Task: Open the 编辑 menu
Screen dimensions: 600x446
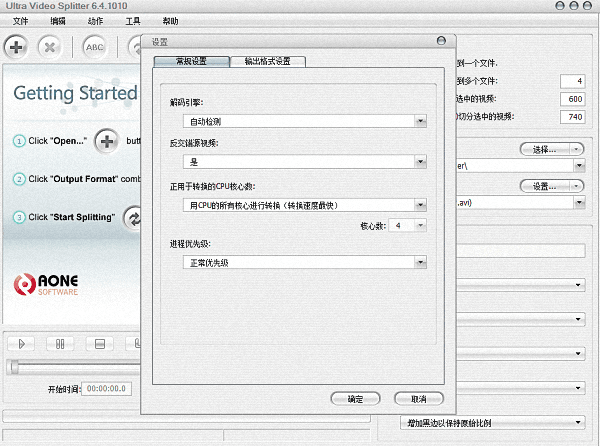Action: click(58, 21)
